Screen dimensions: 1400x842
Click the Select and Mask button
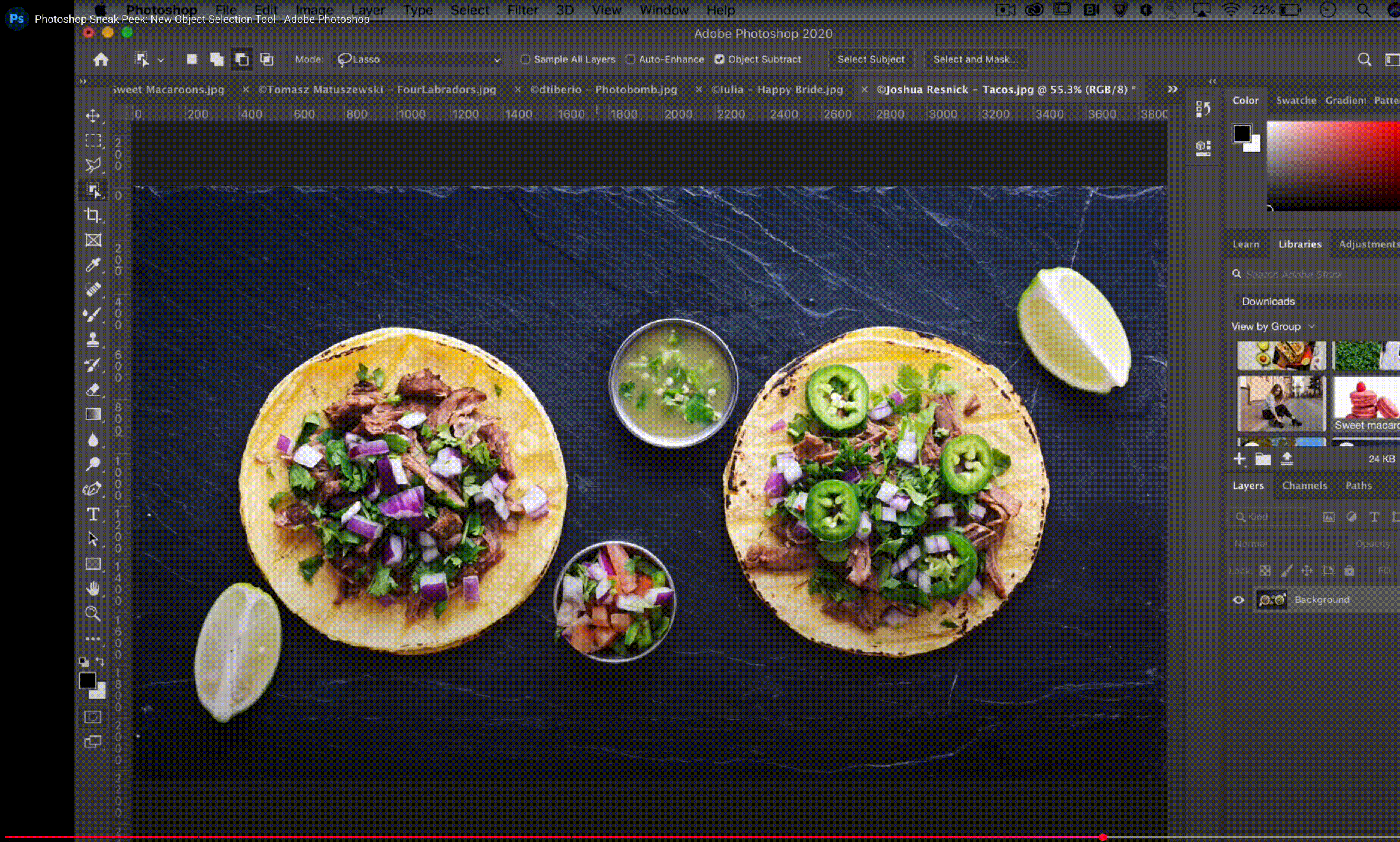tap(975, 59)
